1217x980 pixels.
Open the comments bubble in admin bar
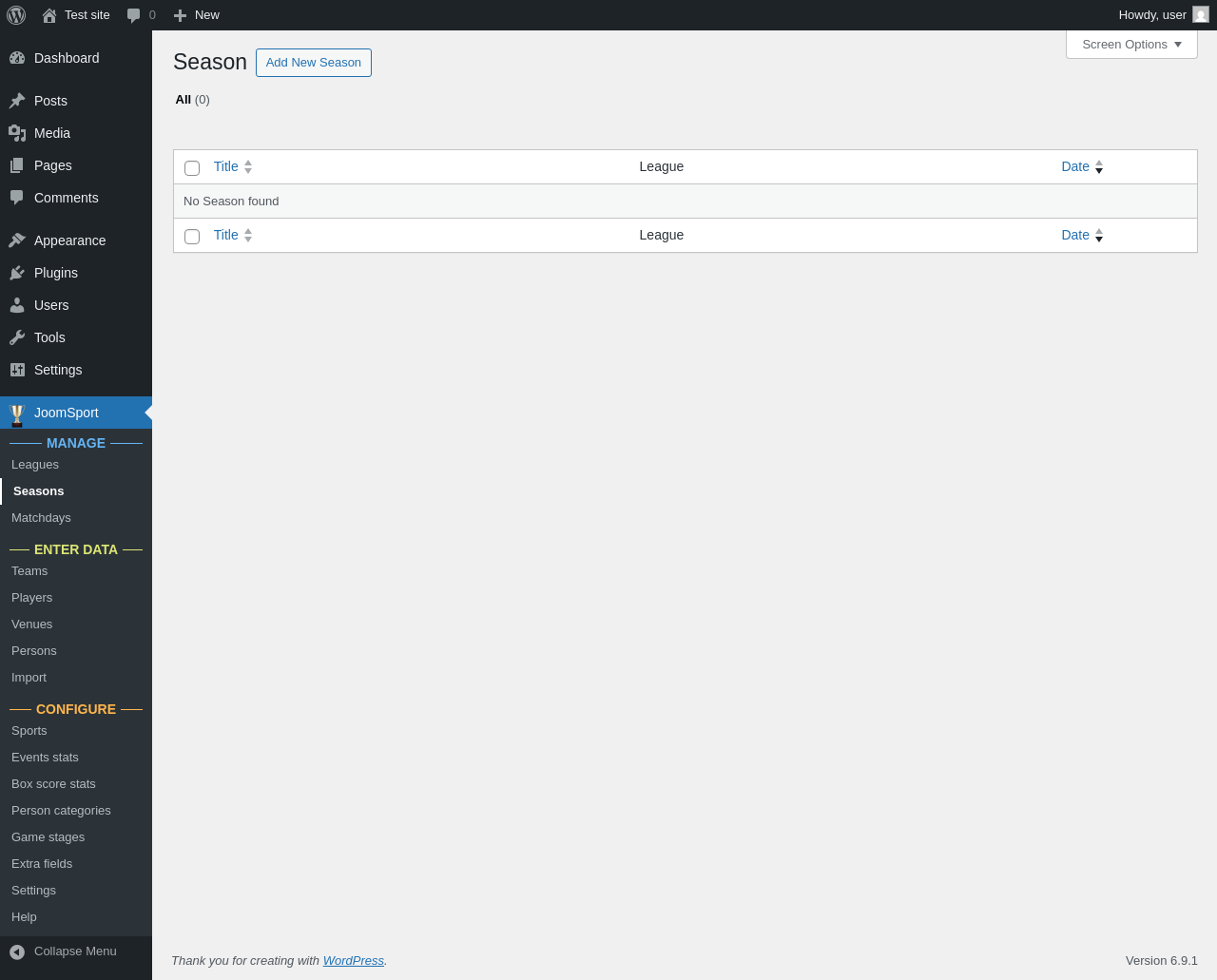coord(134,15)
